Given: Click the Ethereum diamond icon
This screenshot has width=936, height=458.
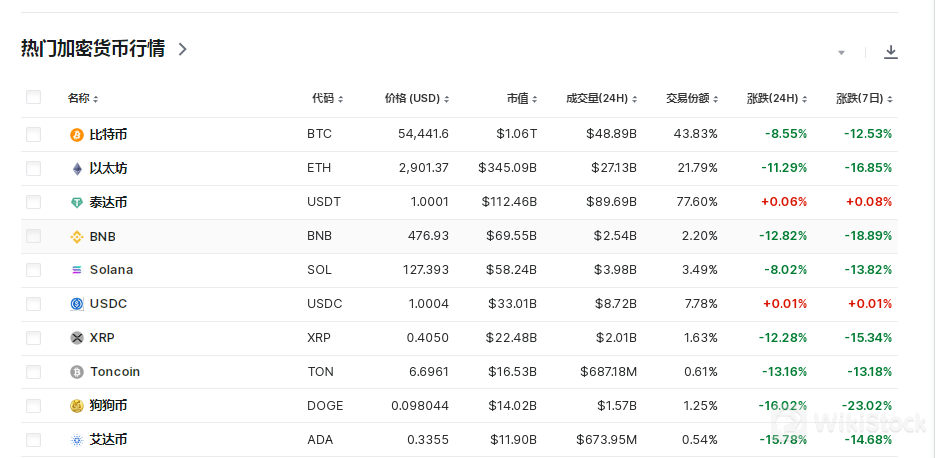Looking at the screenshot, I should pos(77,168).
